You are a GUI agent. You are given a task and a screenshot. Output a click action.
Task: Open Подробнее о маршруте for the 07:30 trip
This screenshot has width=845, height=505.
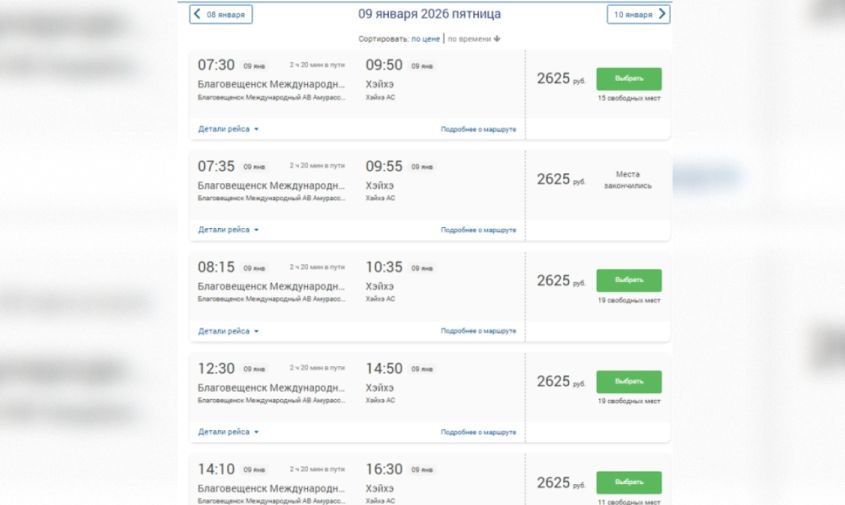[478, 130]
